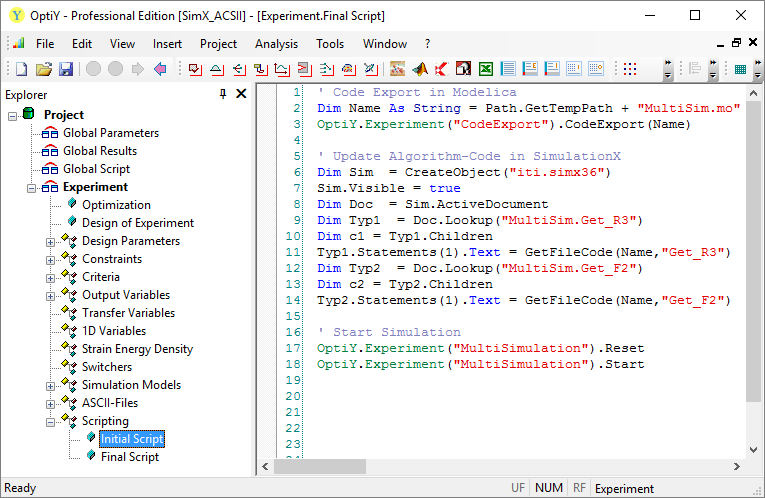Viewport: 765px width, 498px height.
Task: Open the View menu
Action: click(122, 44)
